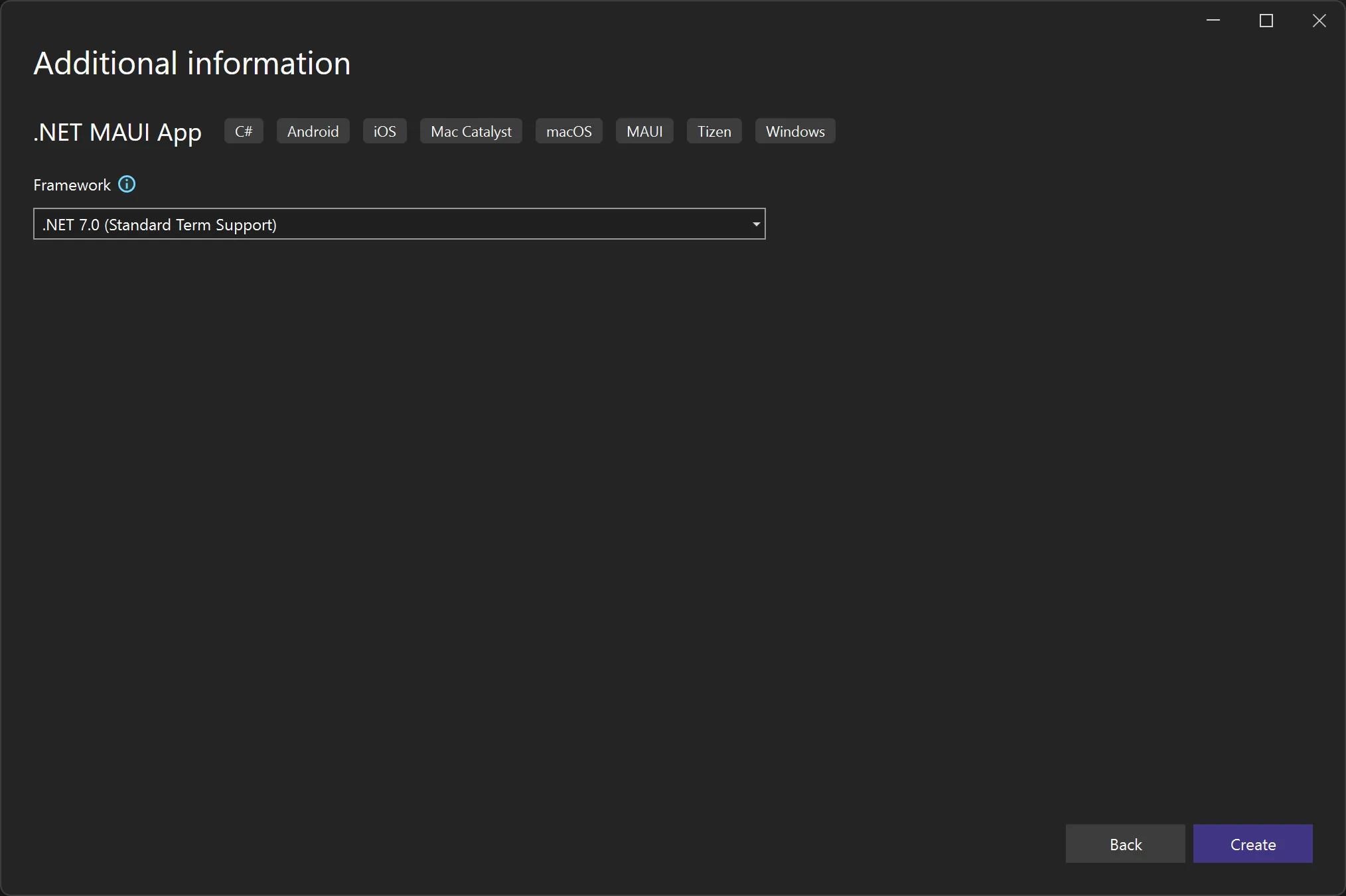
Task: Select the MAUI project tag
Action: tap(644, 131)
